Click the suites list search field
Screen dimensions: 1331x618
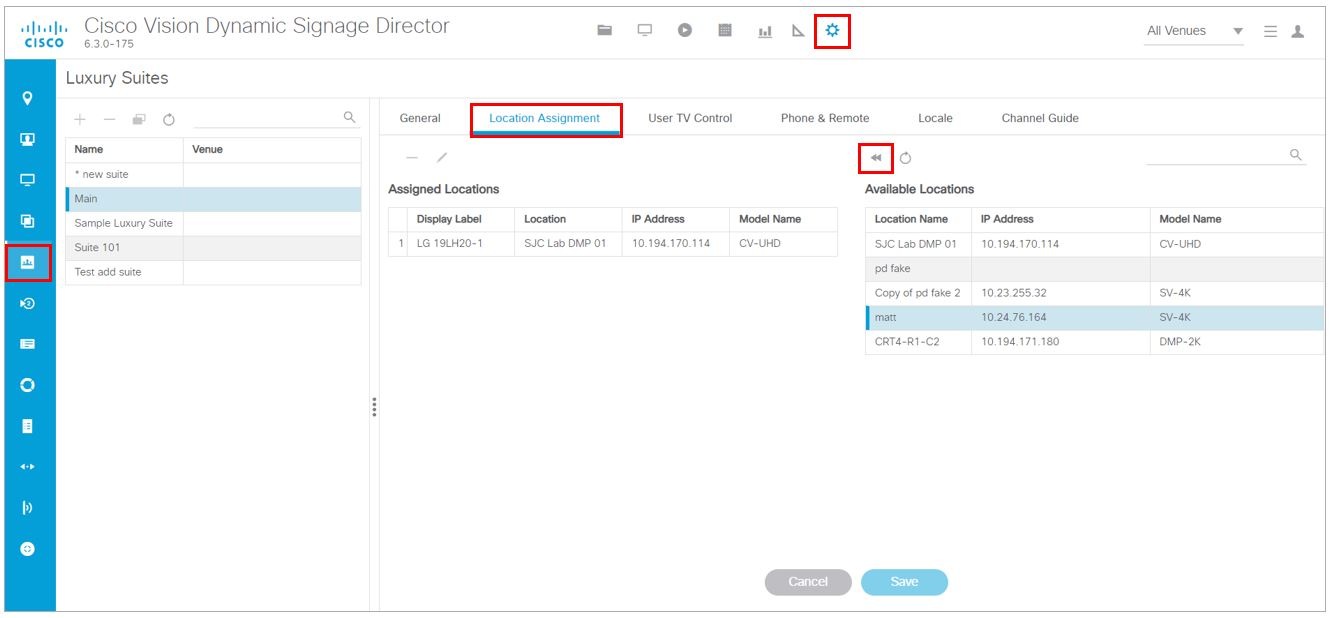(275, 118)
